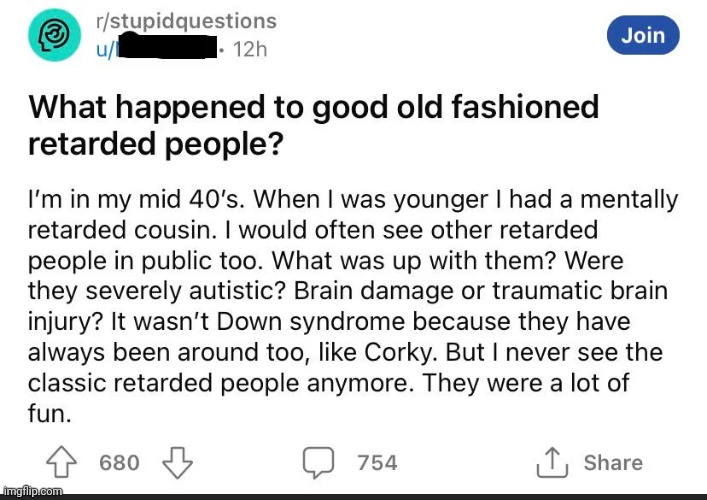Click the Share label
707x500 pixels.
tap(613, 463)
